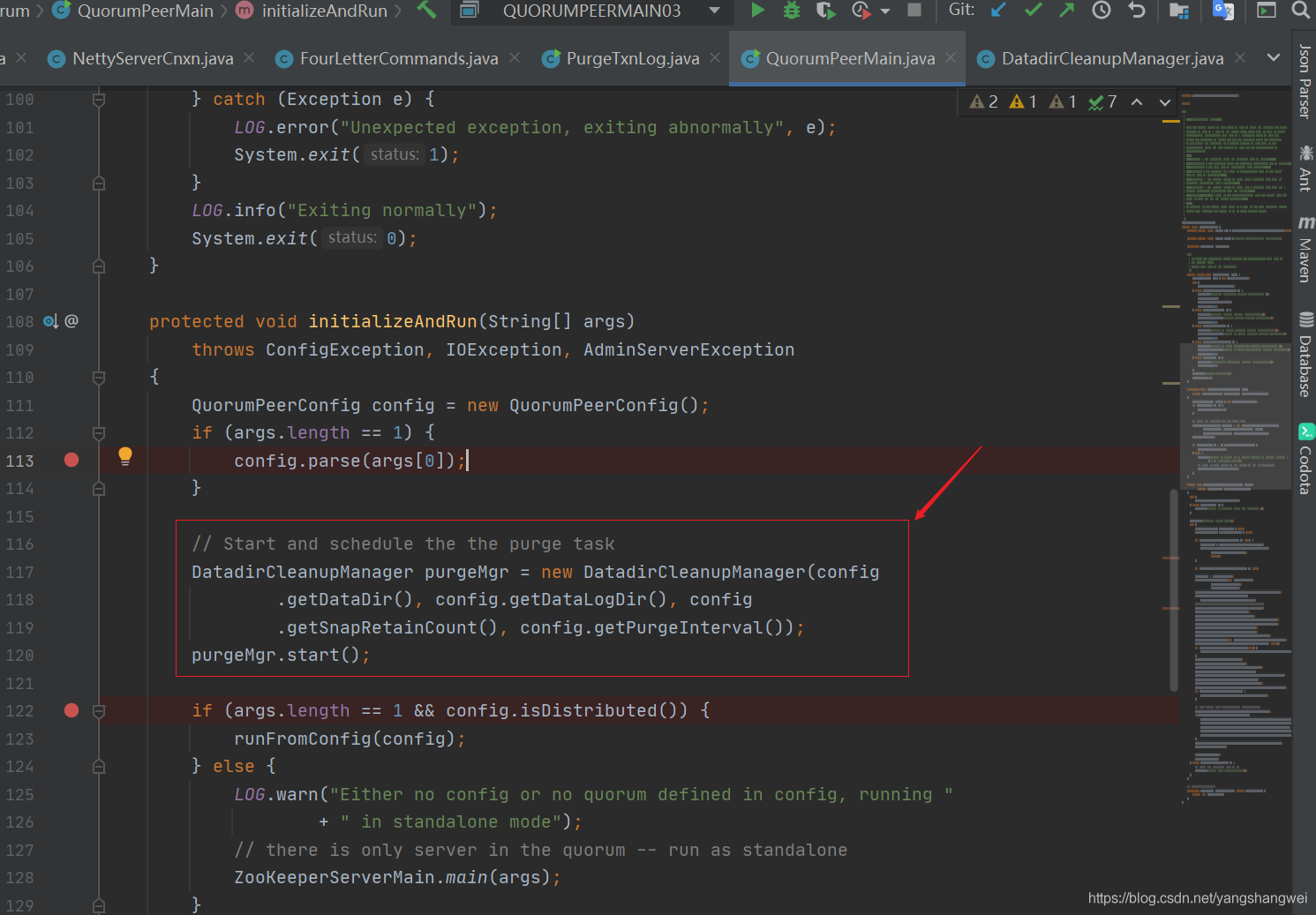Show Git history clock icon

coord(1102,10)
